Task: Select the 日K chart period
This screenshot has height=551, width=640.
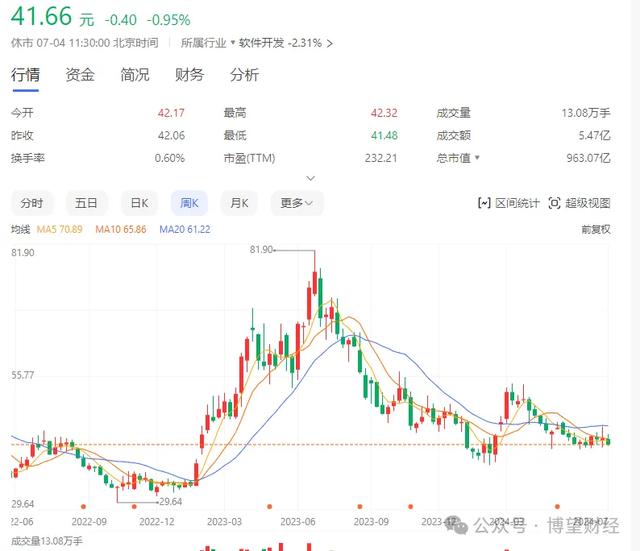Action: pos(139,203)
